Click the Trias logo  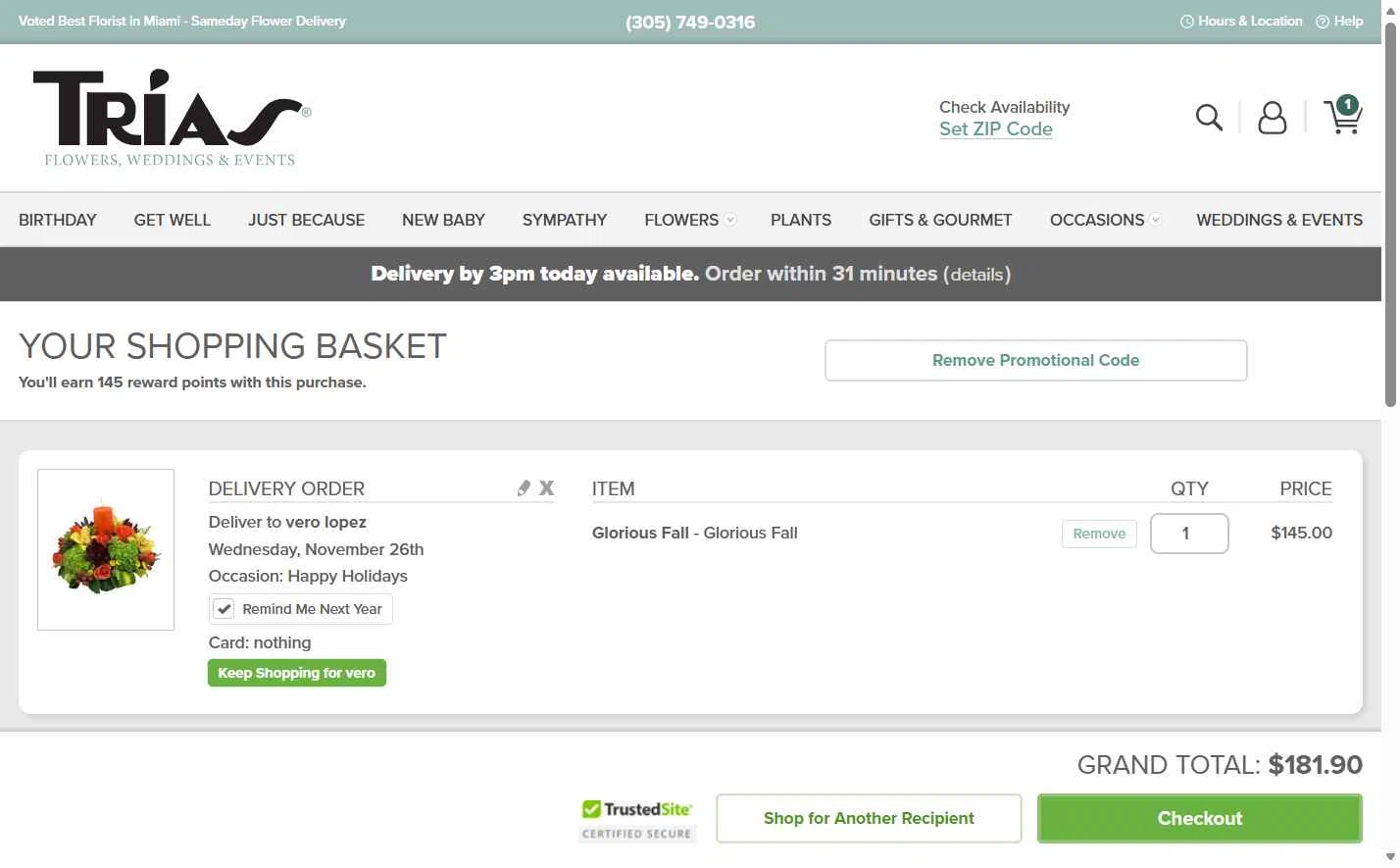[x=172, y=118]
